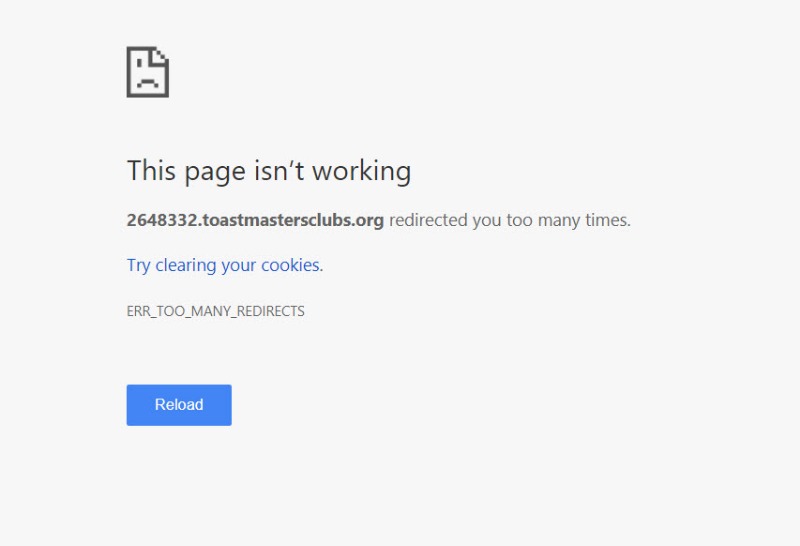Click the 'This page isn't working' heading

(x=269, y=171)
